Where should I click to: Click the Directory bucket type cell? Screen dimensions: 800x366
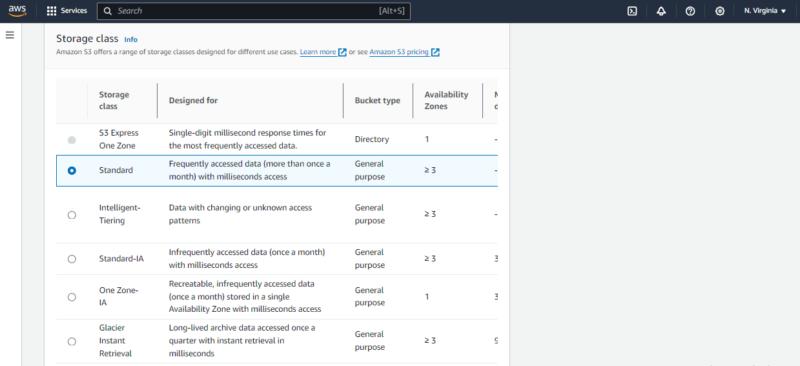pyautogui.click(x=372, y=139)
